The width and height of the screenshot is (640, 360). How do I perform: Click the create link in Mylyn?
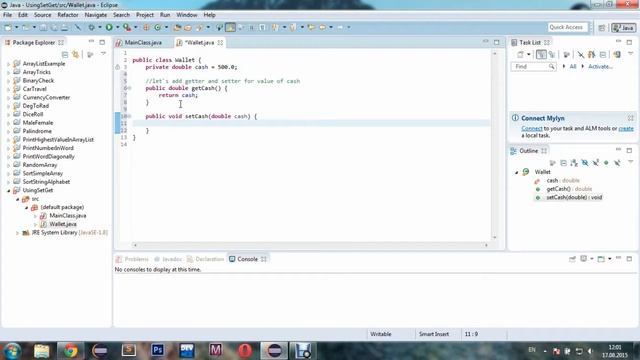click(626, 128)
